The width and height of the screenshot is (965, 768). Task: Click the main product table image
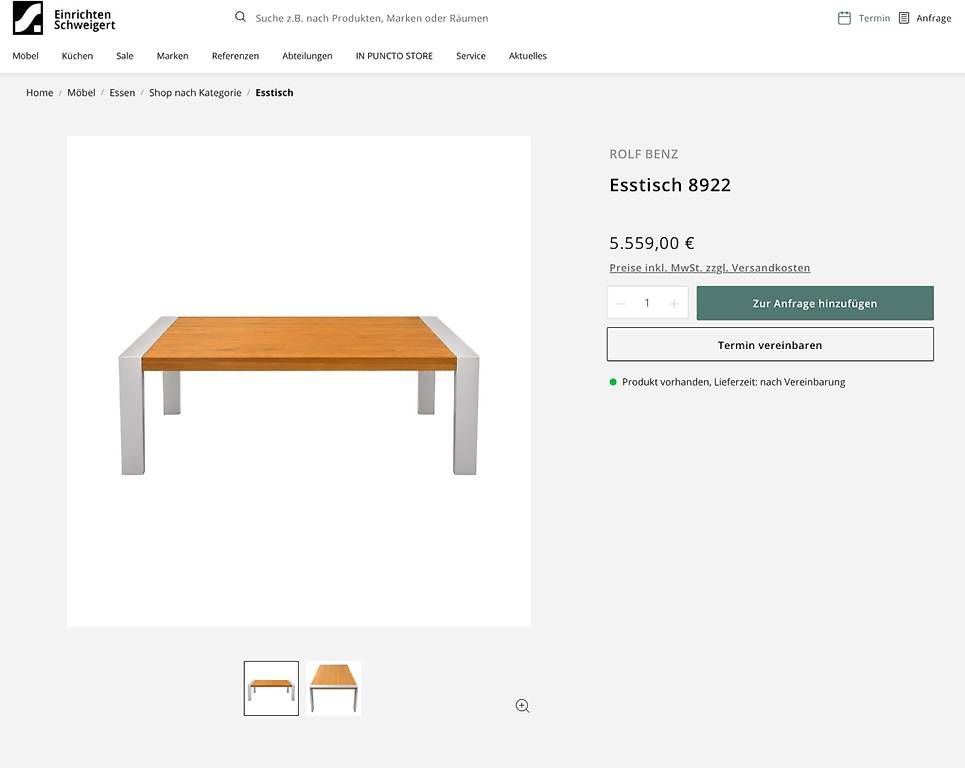(299, 382)
